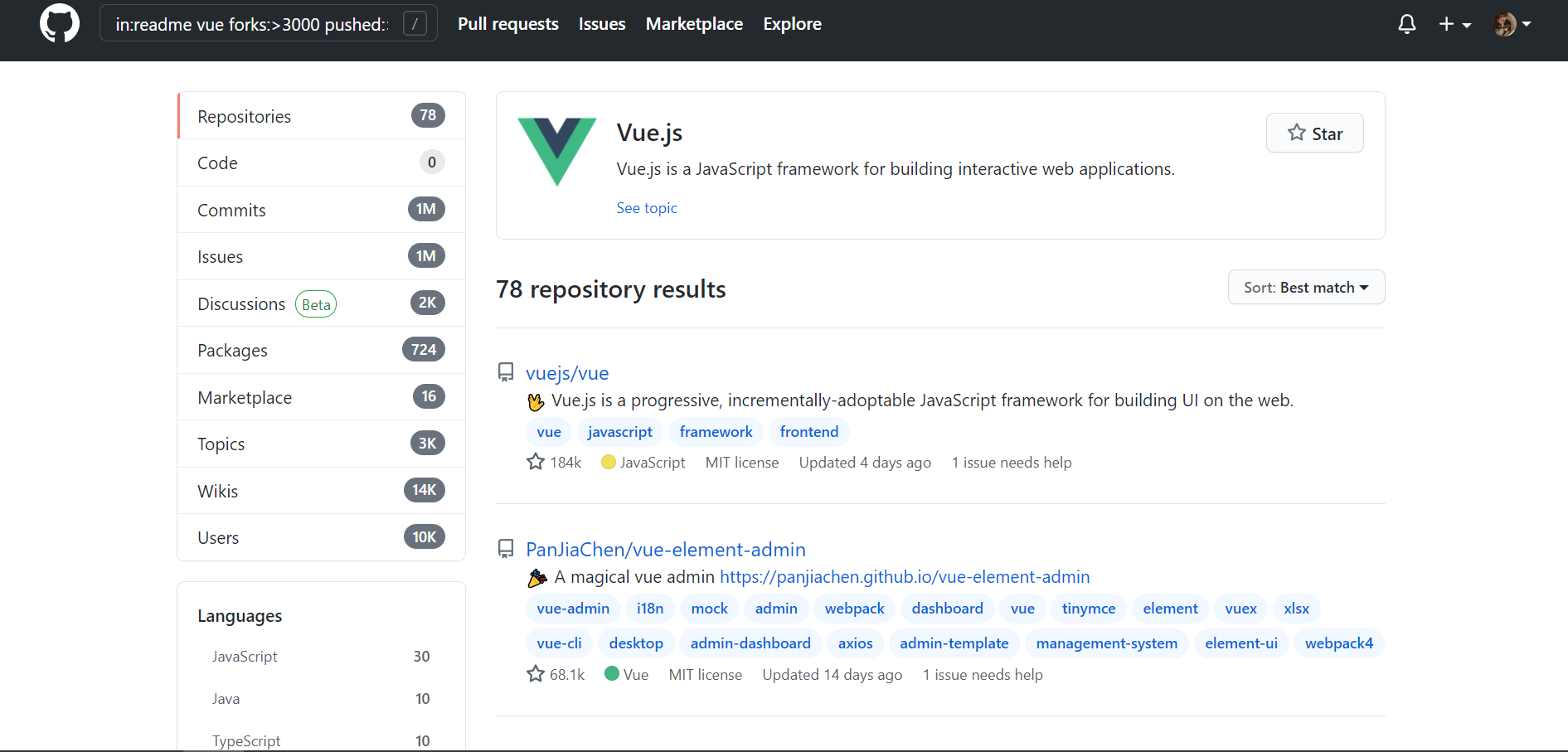Show Topics search results

pyautogui.click(x=322, y=444)
